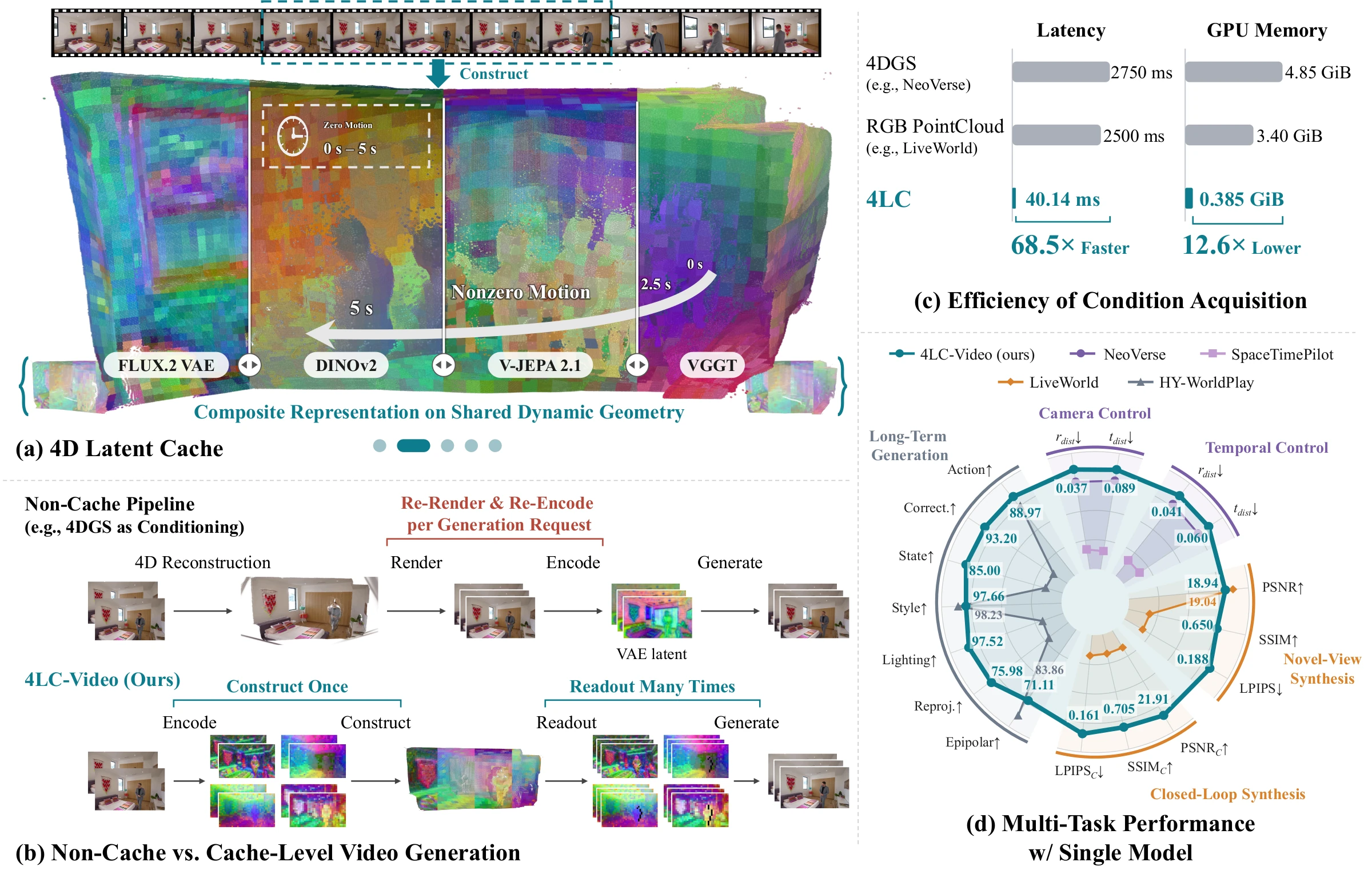Click the teal Construct down arrow
The width and height of the screenshot is (1372, 882).
click(x=438, y=73)
